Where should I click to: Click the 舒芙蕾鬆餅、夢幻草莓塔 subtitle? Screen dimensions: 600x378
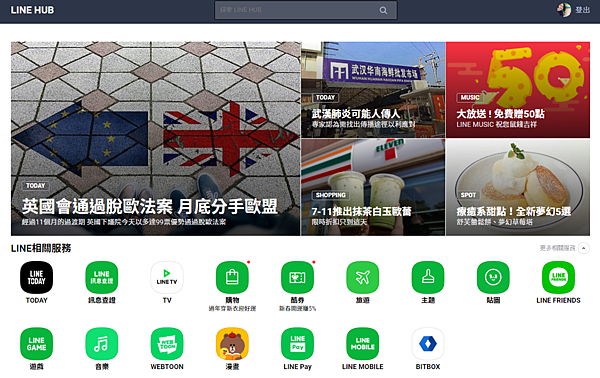click(x=494, y=222)
